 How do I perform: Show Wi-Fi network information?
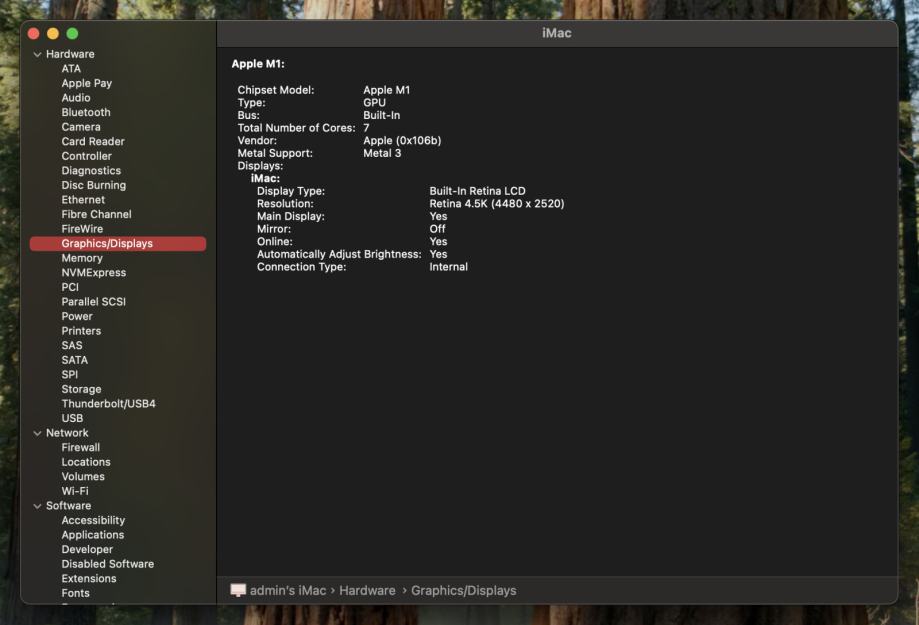click(x=74, y=491)
